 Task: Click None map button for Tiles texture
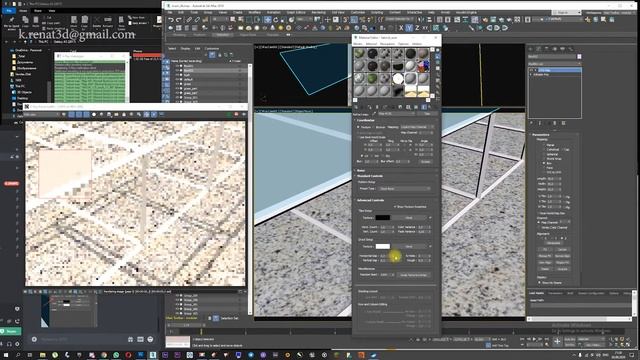point(409,218)
